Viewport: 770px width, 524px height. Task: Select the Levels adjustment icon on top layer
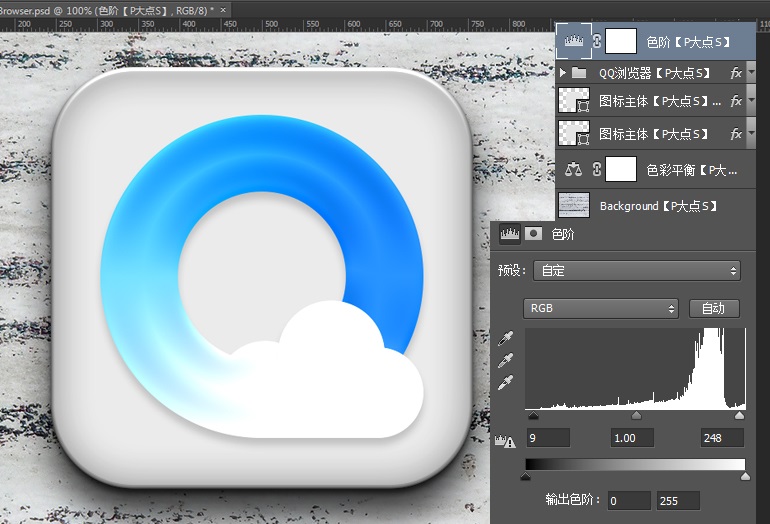click(x=574, y=41)
